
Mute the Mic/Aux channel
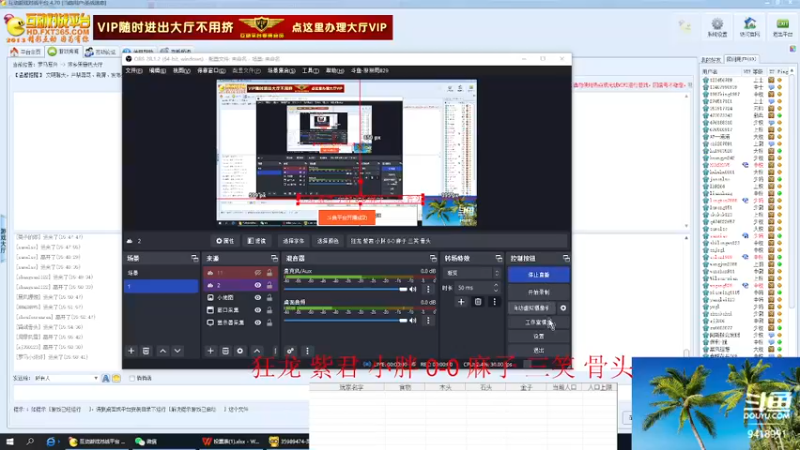tap(413, 289)
